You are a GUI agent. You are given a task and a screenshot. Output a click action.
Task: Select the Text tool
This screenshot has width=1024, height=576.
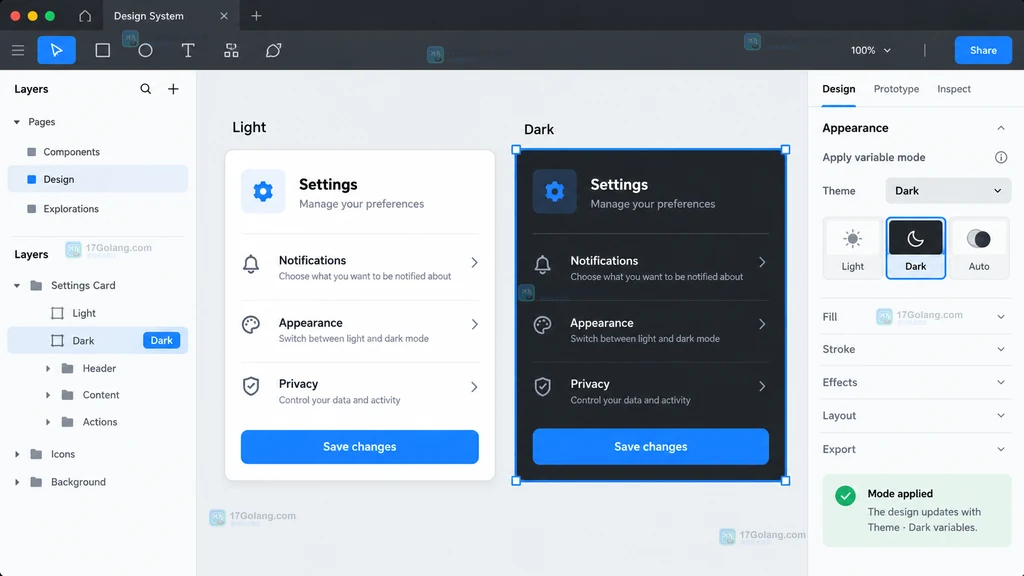(187, 50)
